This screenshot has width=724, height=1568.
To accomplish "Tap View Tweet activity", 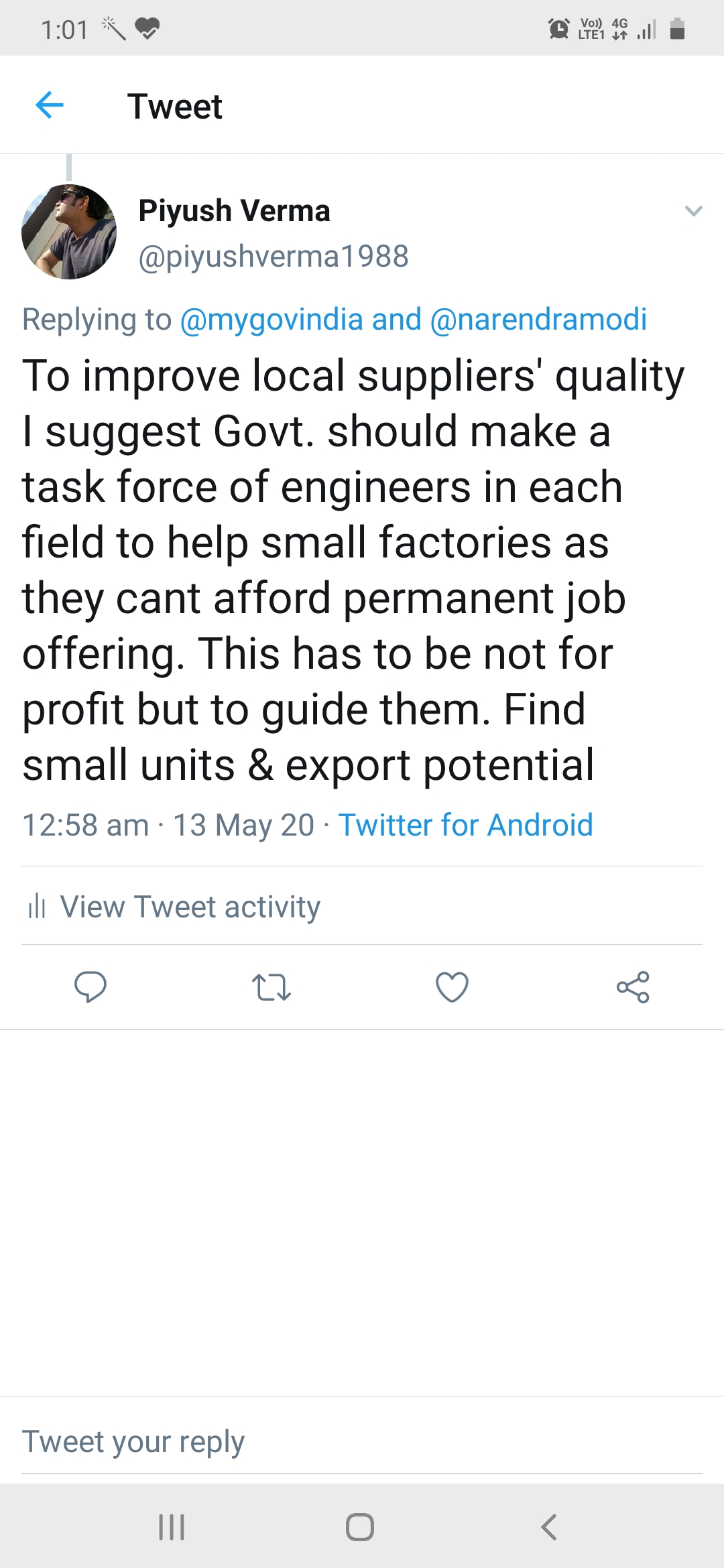I will click(x=190, y=907).
